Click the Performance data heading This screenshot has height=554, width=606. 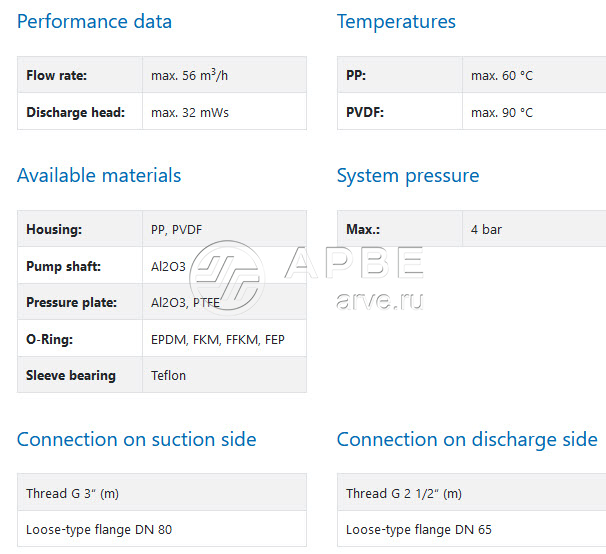point(94,21)
